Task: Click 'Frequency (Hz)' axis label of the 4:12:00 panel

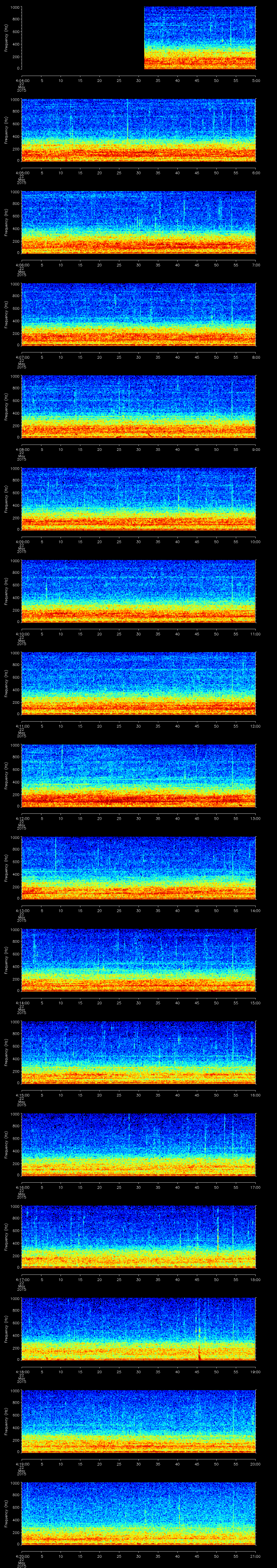Action: [6, 775]
